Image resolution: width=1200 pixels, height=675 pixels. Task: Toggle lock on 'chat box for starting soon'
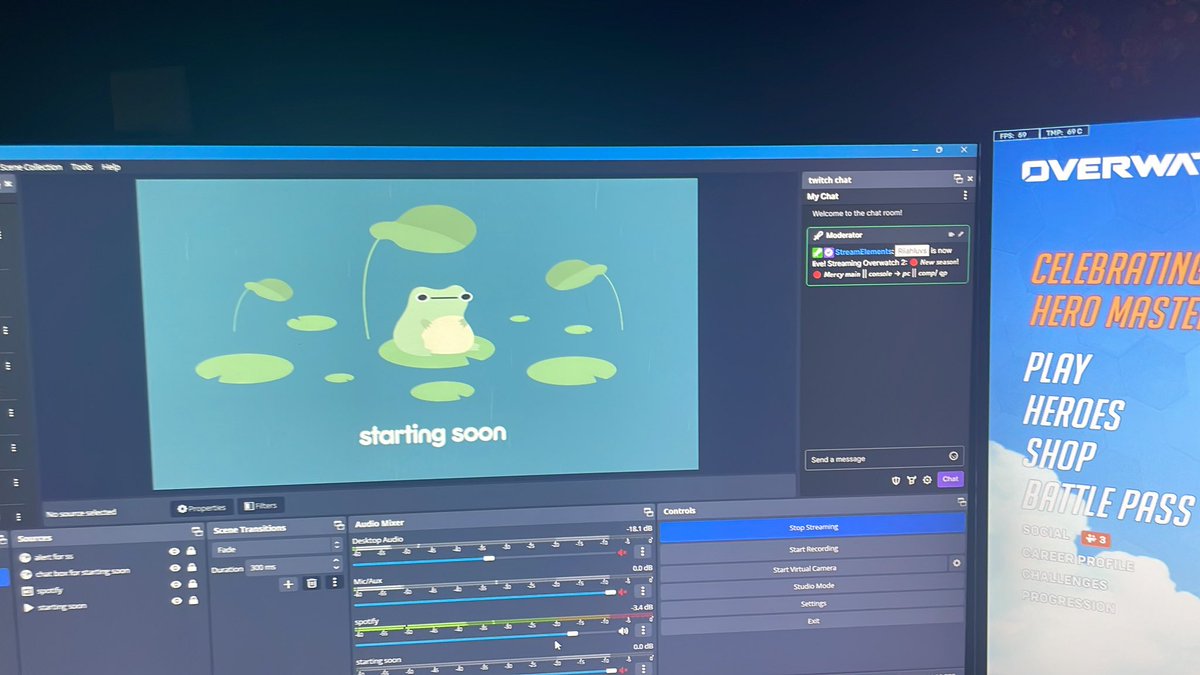click(192, 568)
